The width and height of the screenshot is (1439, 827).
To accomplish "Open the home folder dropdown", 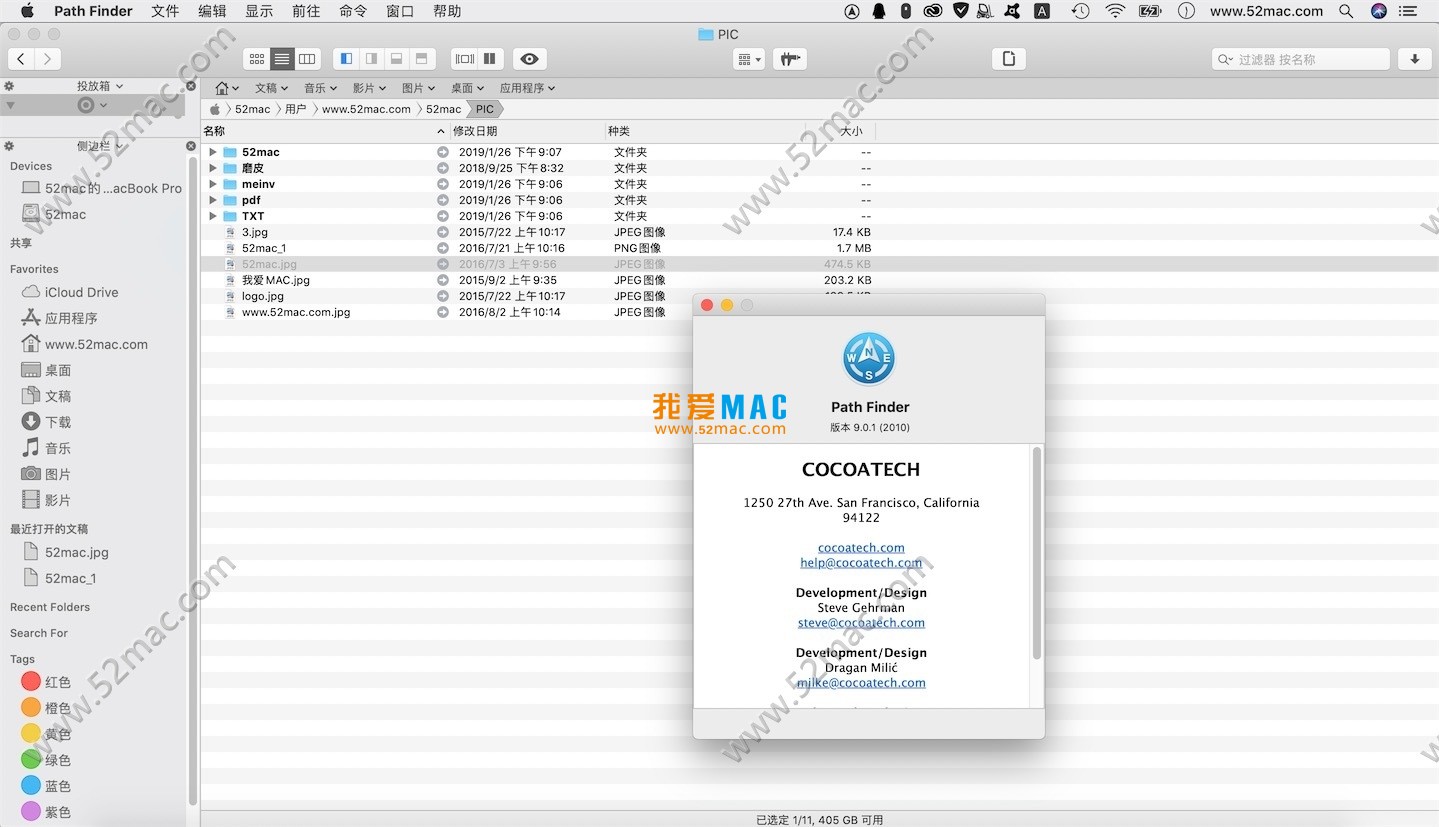I will click(227, 88).
